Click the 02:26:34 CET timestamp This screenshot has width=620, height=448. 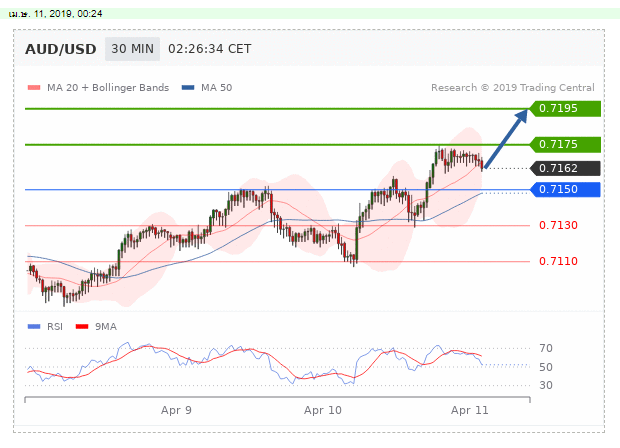[x=210, y=49]
